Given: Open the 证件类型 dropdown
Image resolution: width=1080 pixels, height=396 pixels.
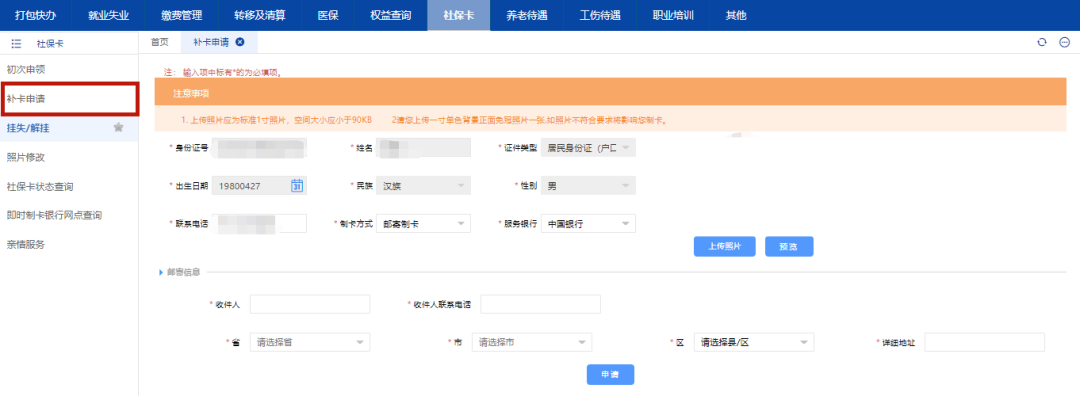Looking at the screenshot, I should pos(588,147).
